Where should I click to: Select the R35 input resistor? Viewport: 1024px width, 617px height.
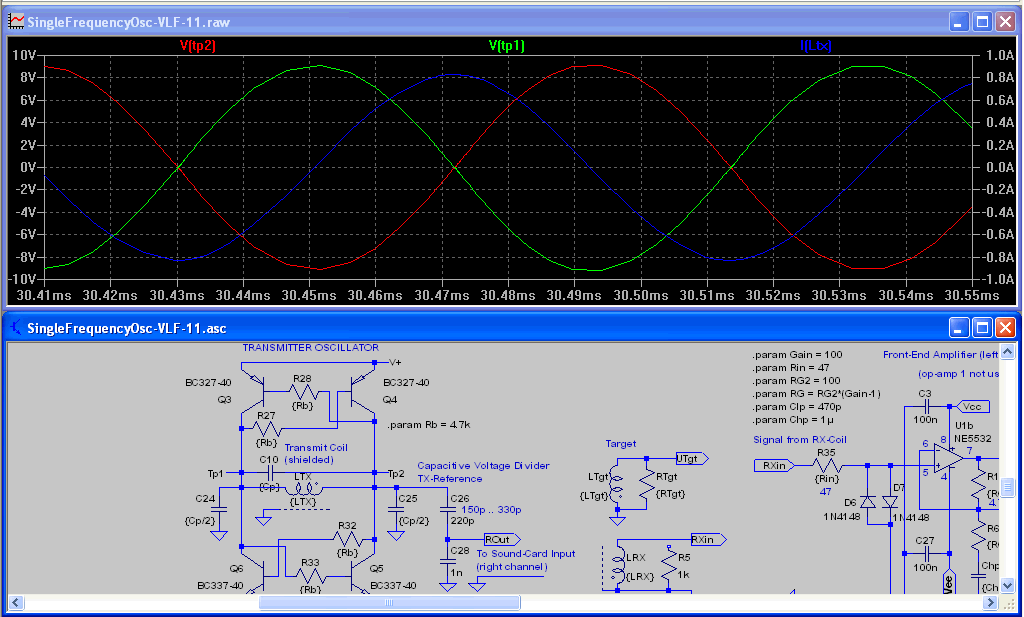[x=826, y=466]
